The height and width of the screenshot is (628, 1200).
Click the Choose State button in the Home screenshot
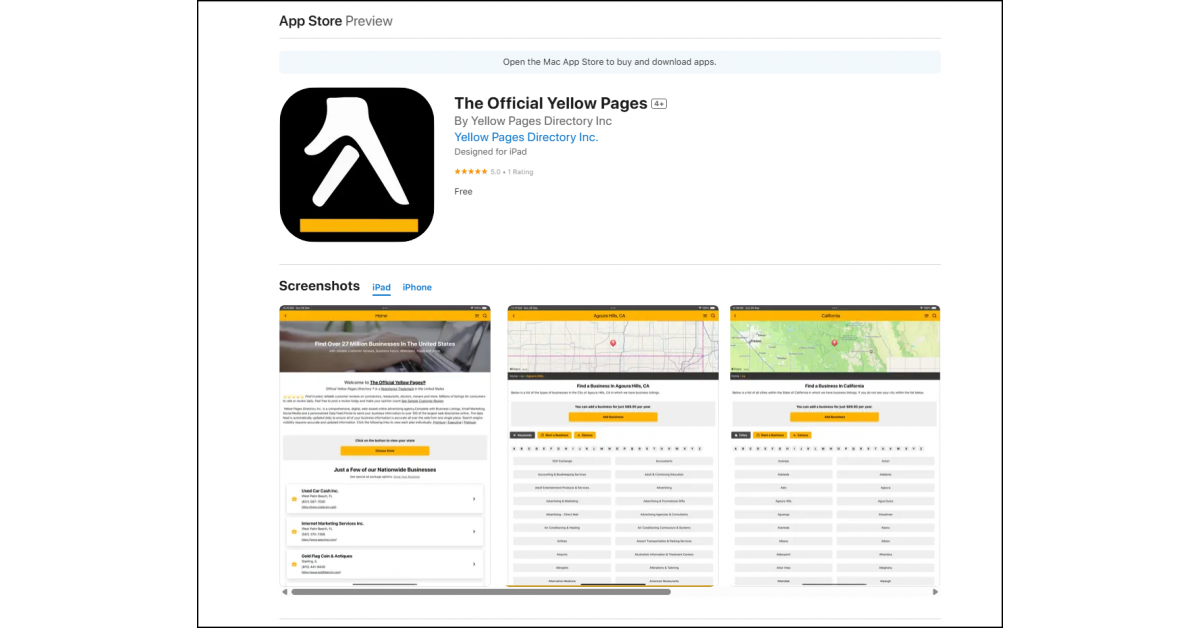click(384, 450)
